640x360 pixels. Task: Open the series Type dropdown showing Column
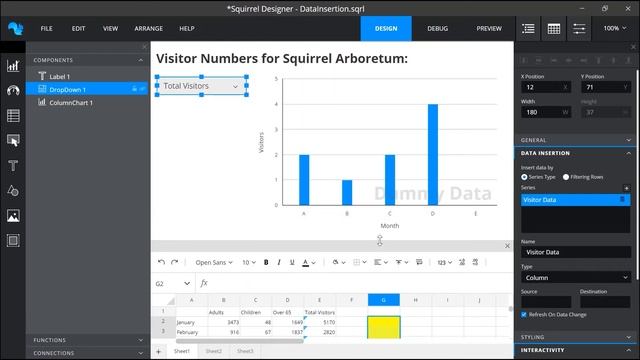tap(576, 278)
